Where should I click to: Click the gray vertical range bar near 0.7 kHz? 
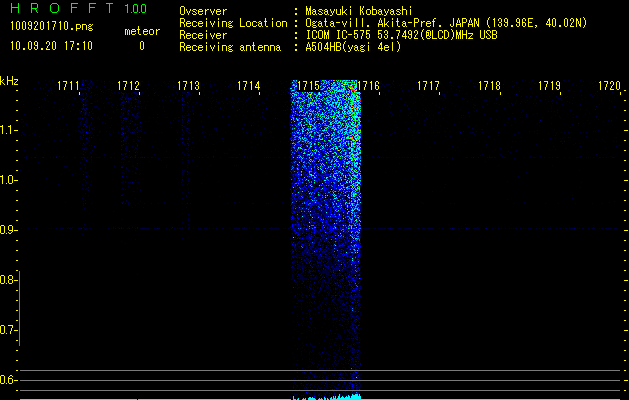click(x=19, y=308)
